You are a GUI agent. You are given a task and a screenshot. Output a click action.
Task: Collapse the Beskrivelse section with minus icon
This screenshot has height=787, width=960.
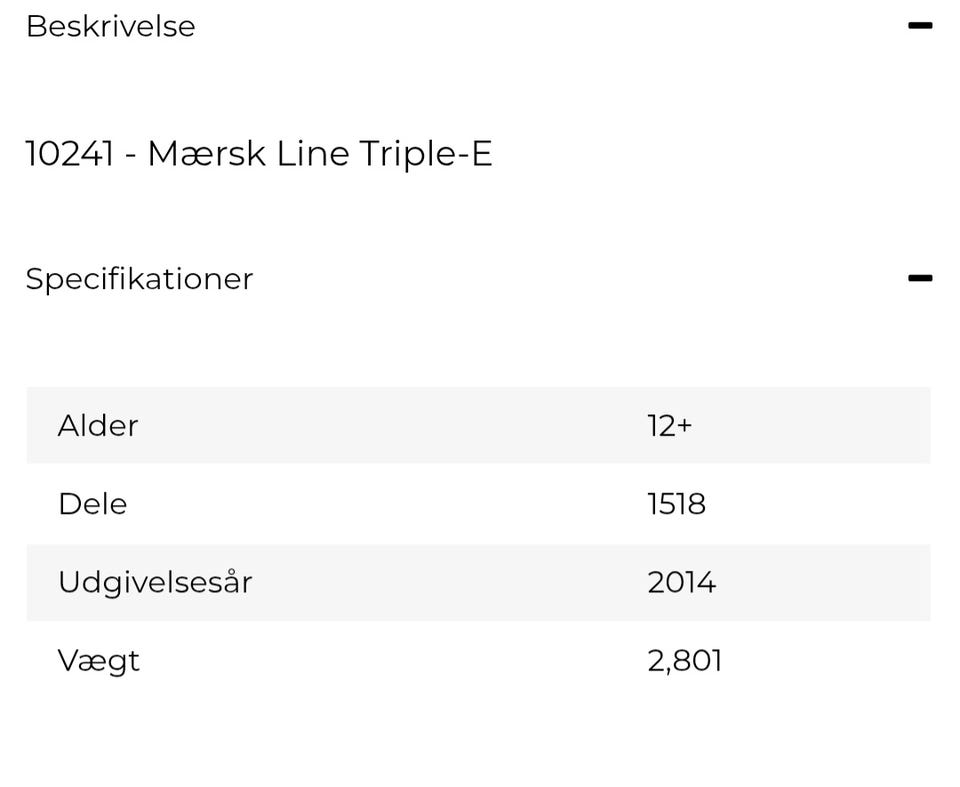point(920,26)
